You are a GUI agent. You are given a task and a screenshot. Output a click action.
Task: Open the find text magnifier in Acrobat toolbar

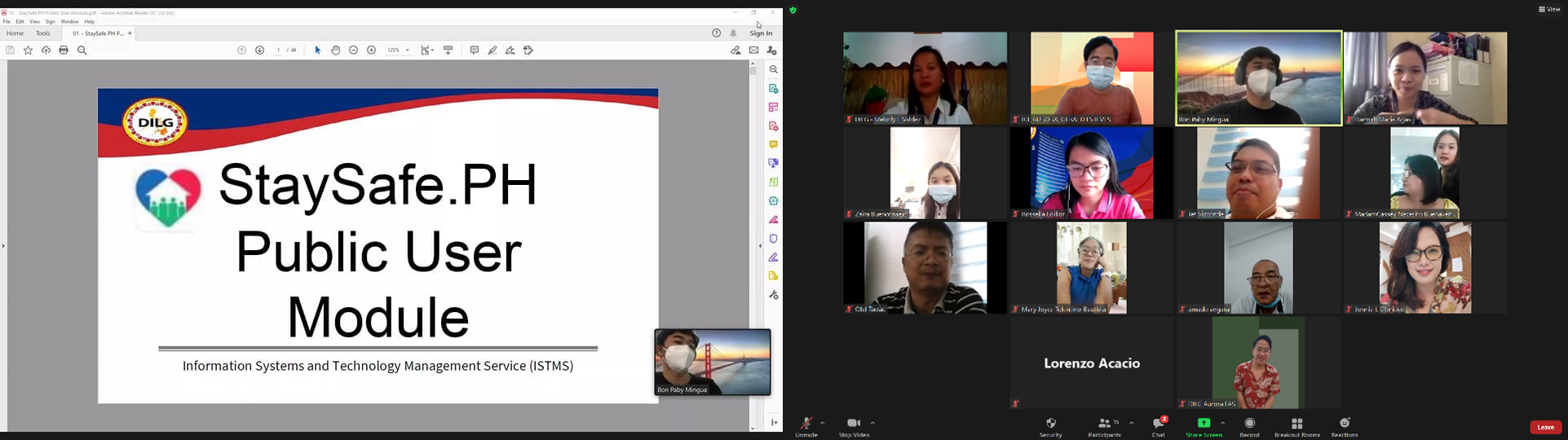(x=82, y=51)
